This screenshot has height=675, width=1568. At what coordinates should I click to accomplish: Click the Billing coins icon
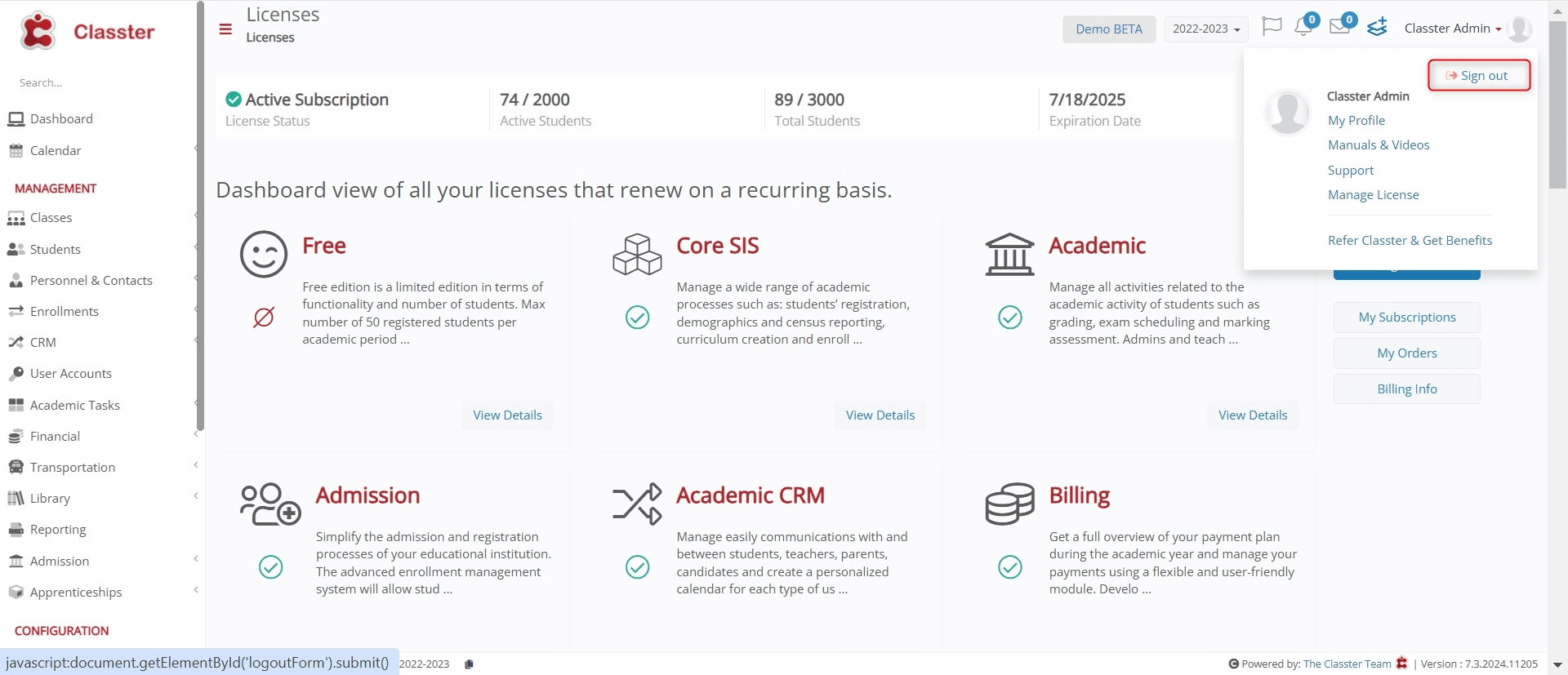coord(1010,504)
